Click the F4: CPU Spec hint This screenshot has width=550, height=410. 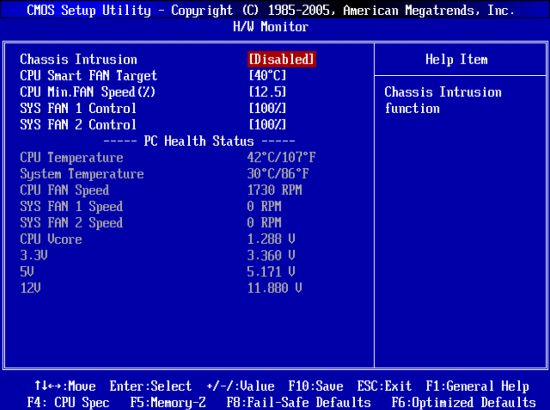[68, 403]
